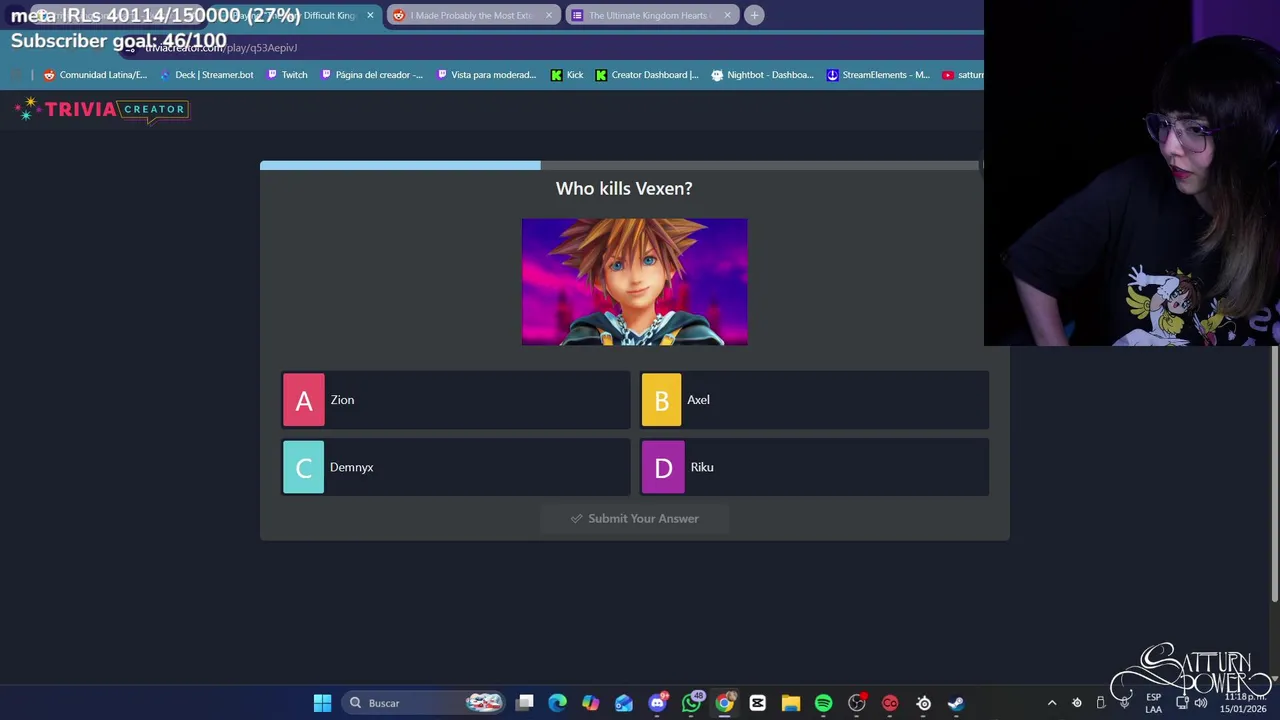The width and height of the screenshot is (1280, 720).
Task: Launch Microsoft Edge from the taskbar
Action: tap(558, 703)
